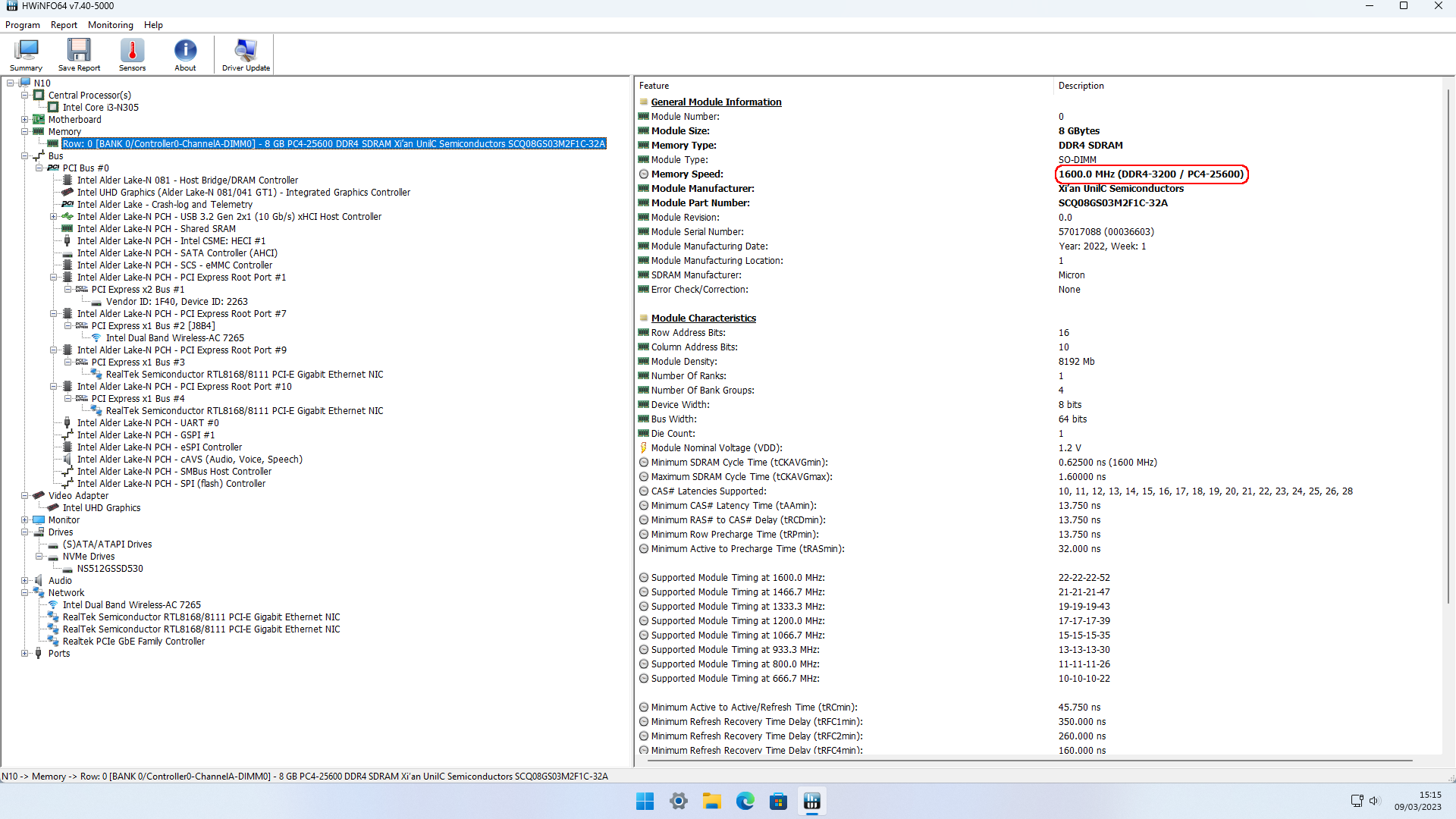Image resolution: width=1456 pixels, height=819 pixels.
Task: Open the Monitoring menu
Action: tap(111, 25)
